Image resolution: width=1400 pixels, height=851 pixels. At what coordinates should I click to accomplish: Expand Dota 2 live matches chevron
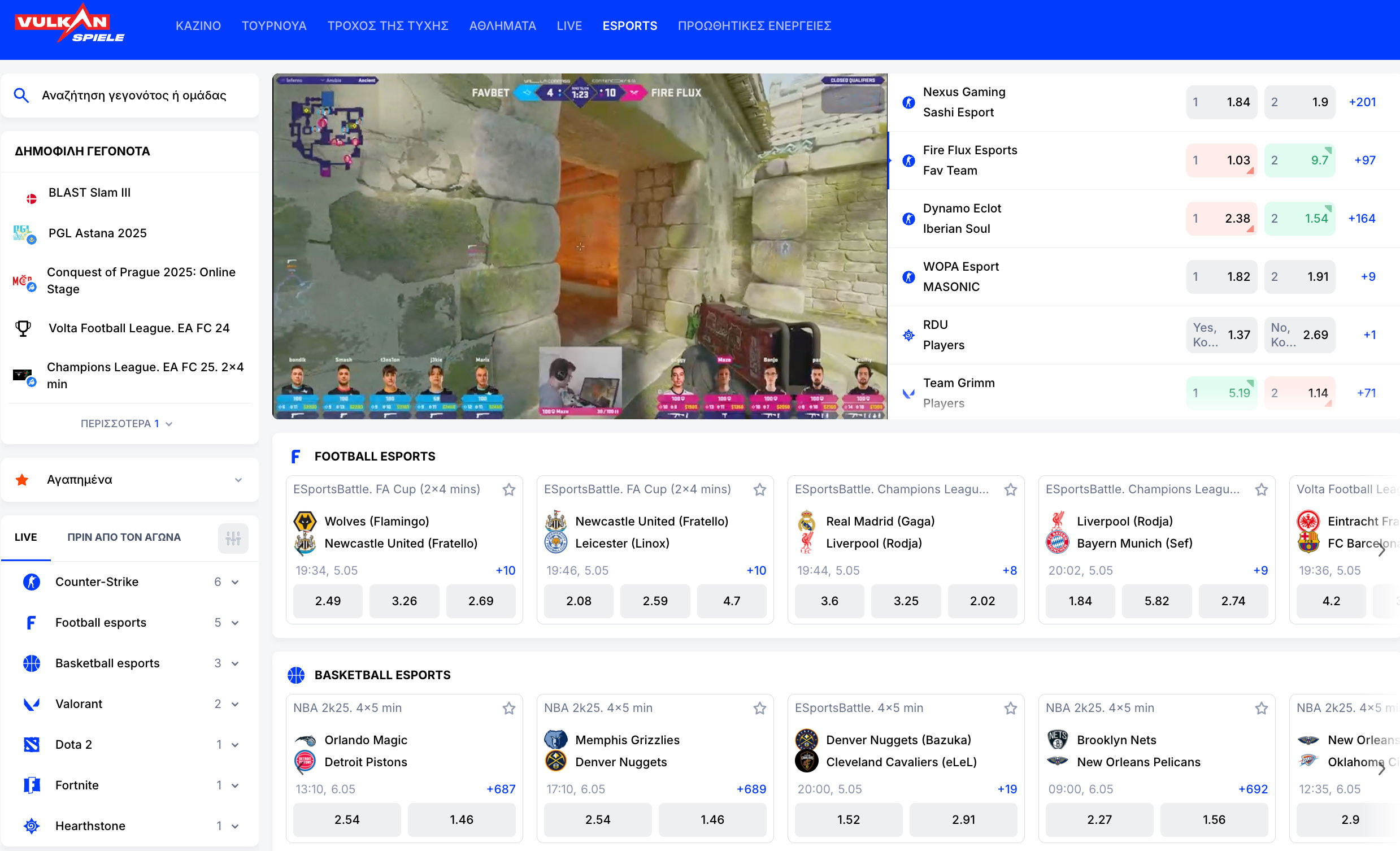[234, 745]
